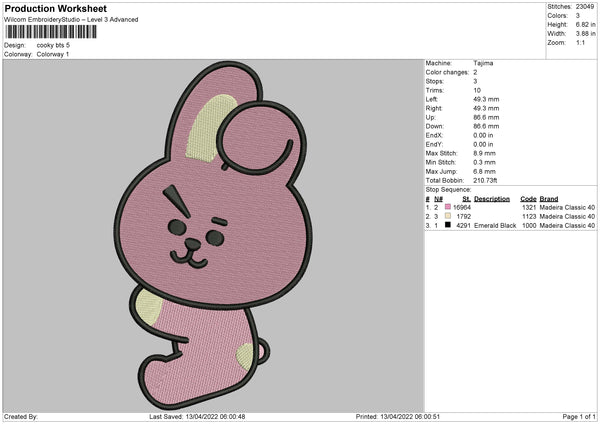This screenshot has height=424, width=600.
Task: Click the Max Jump value 6.8 mm
Action: coord(484,171)
